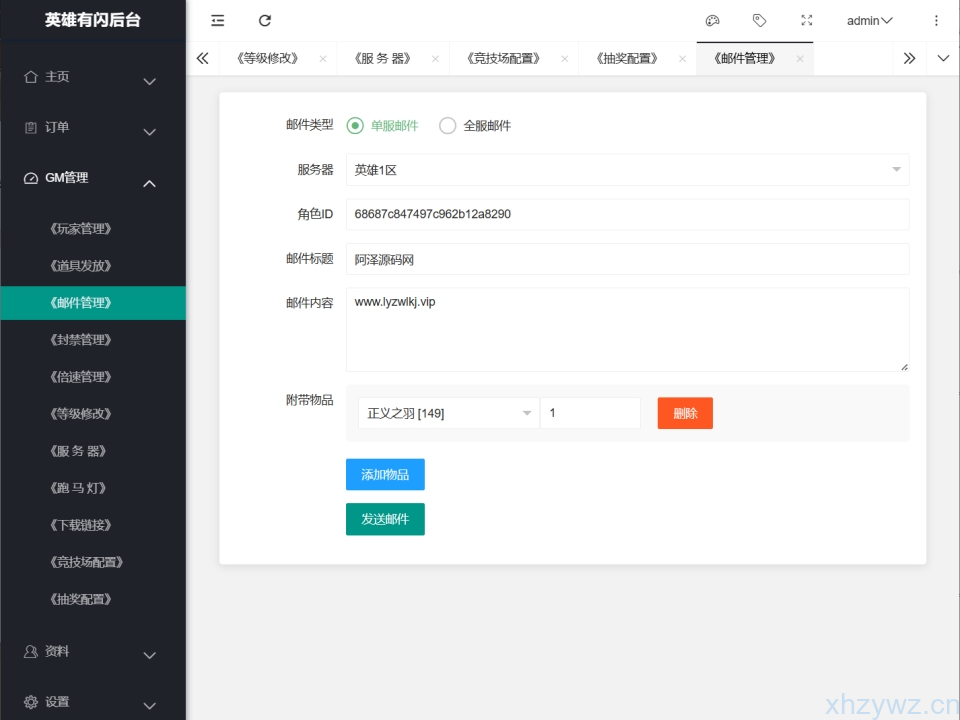The width and height of the screenshot is (960, 720).
Task: Click the sidebar collapse menu icon
Action: pyautogui.click(x=218, y=20)
